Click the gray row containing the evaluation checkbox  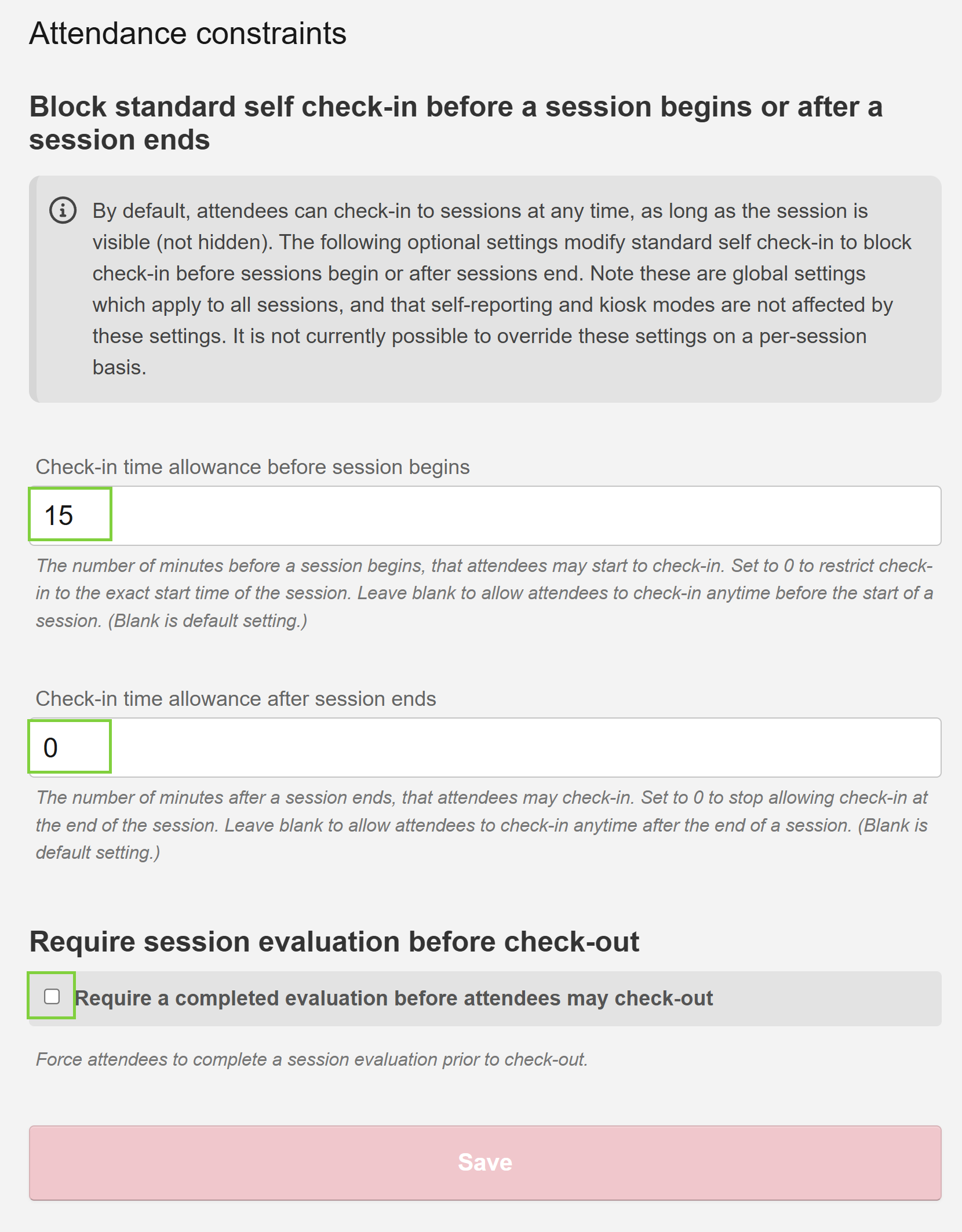pyautogui.click(x=485, y=998)
